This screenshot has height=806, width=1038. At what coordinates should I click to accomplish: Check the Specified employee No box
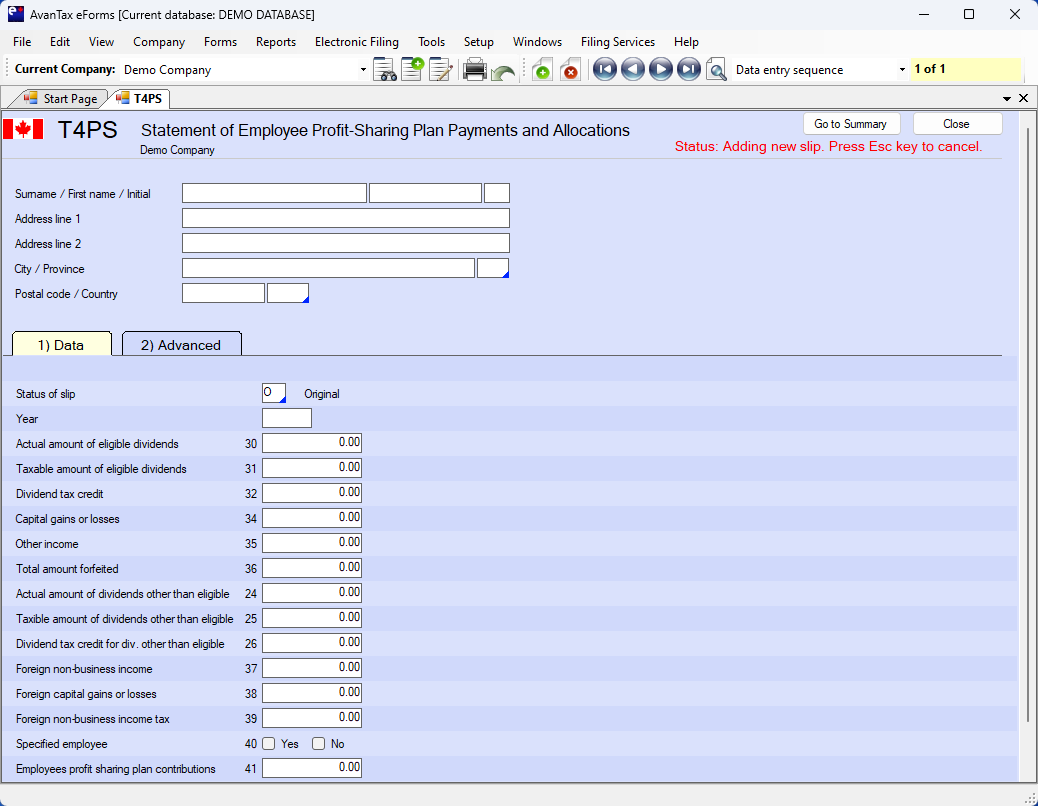(x=319, y=744)
